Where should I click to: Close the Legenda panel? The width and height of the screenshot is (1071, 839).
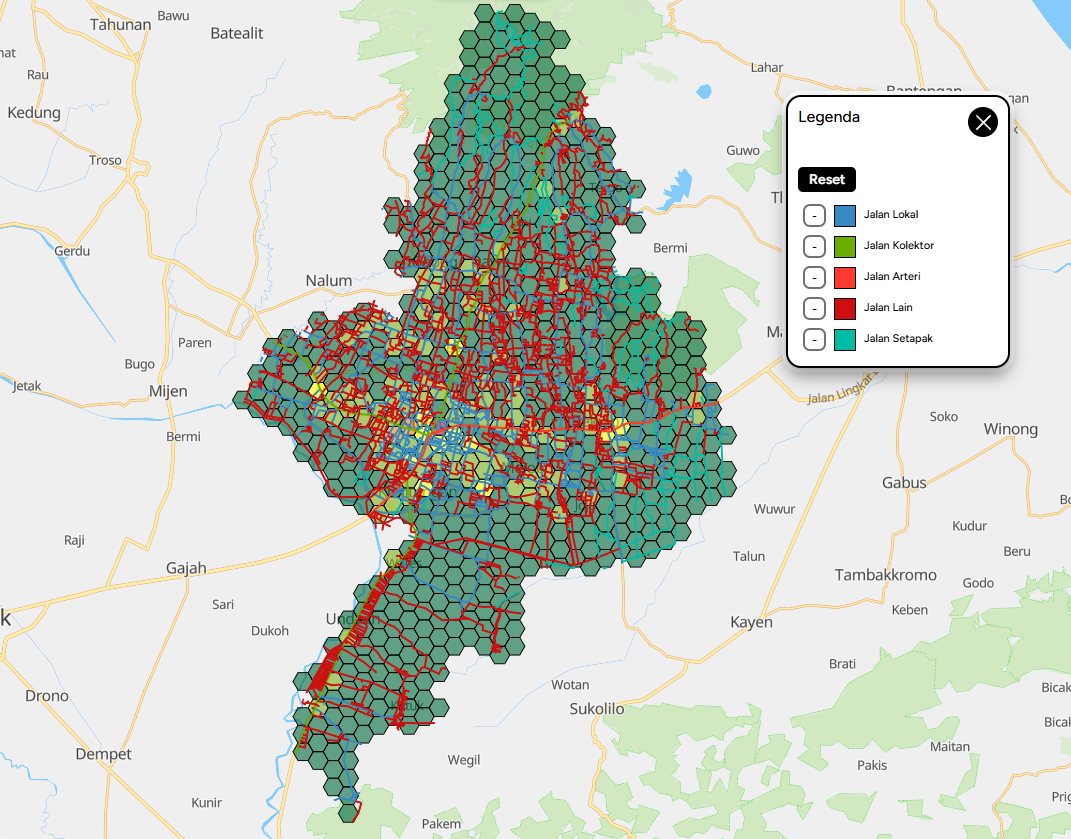983,122
